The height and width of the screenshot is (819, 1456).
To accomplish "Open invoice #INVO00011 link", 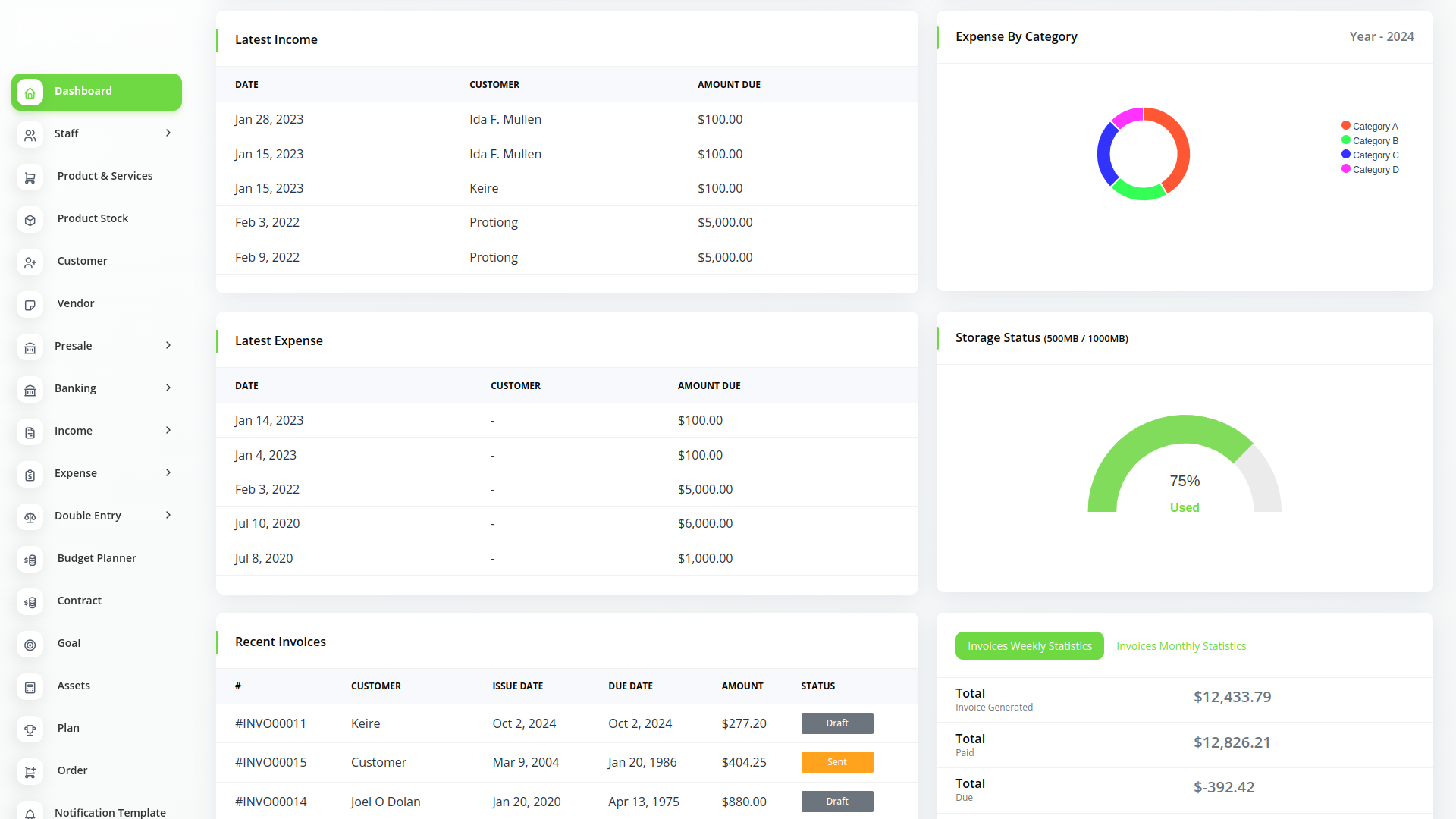I will tap(271, 723).
